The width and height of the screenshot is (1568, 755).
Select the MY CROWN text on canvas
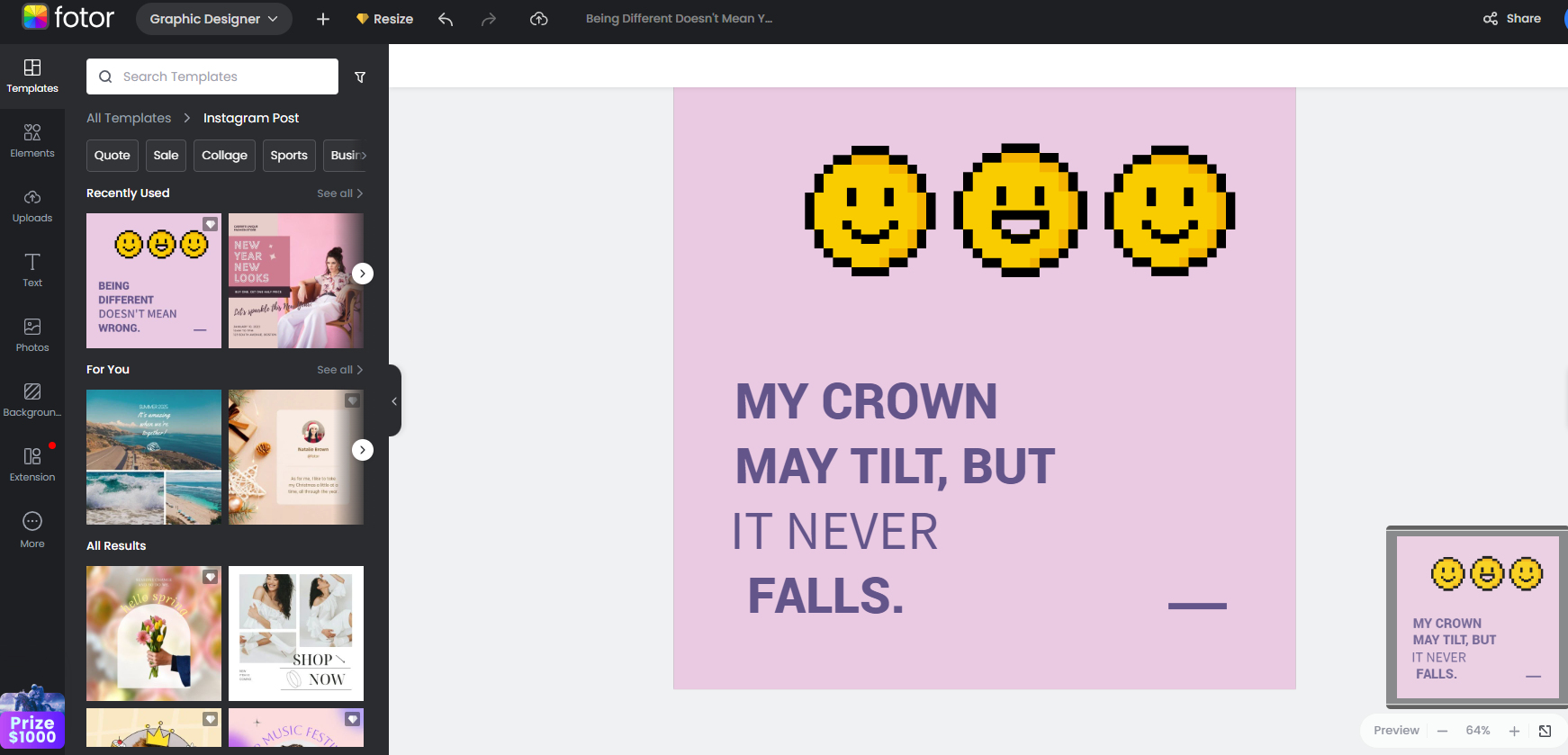pos(866,401)
